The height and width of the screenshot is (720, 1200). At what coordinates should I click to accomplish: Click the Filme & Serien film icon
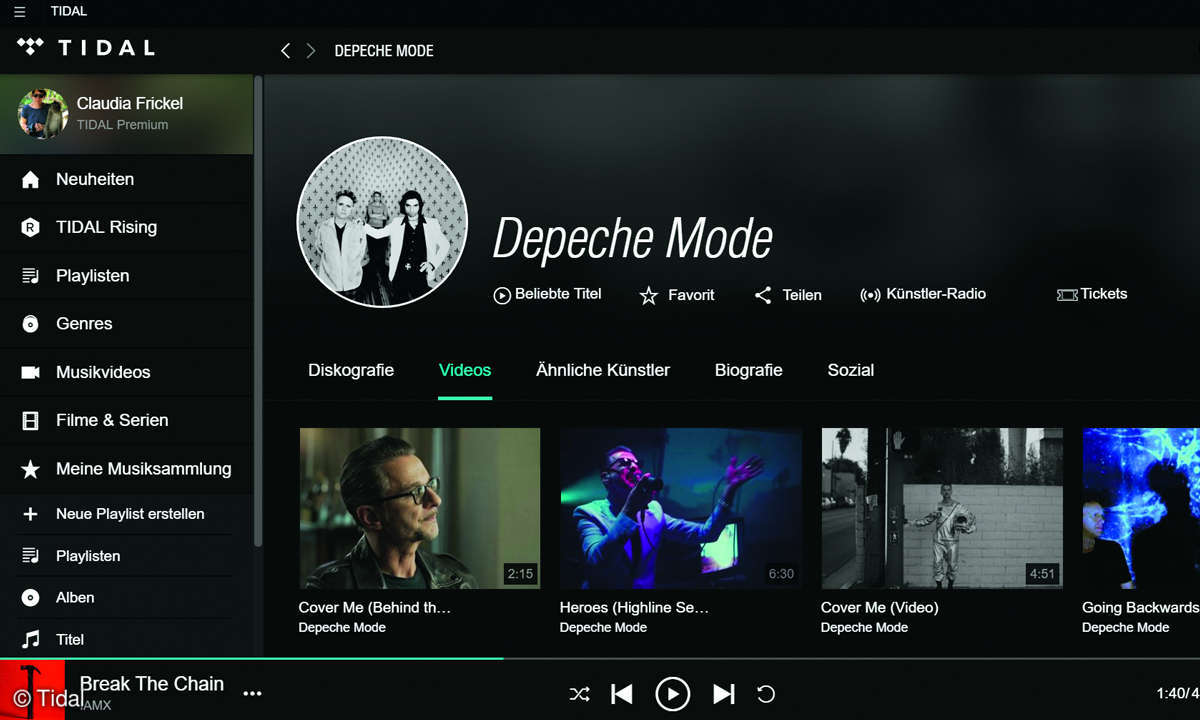[31, 420]
